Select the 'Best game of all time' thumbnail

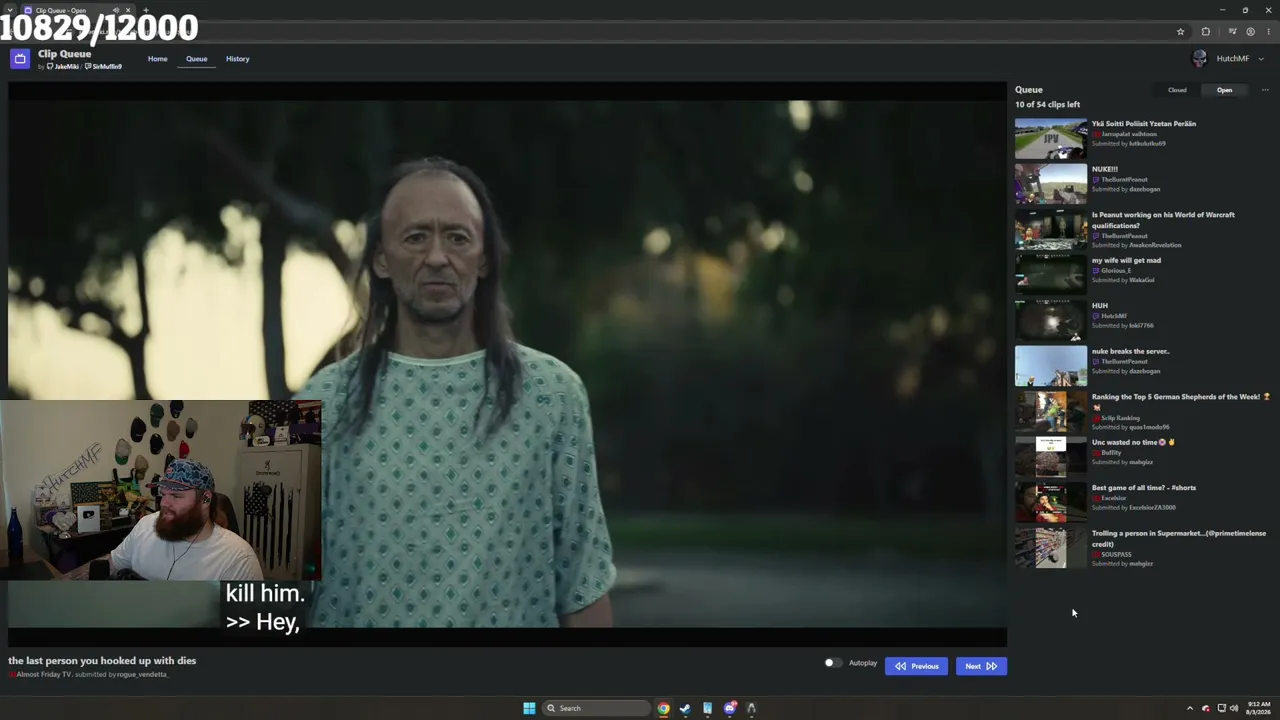[x=1051, y=503]
